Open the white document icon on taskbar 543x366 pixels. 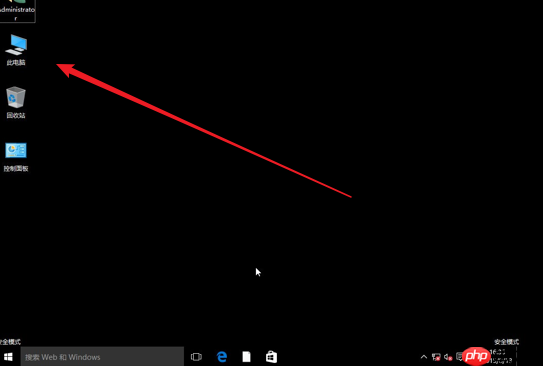pos(246,357)
